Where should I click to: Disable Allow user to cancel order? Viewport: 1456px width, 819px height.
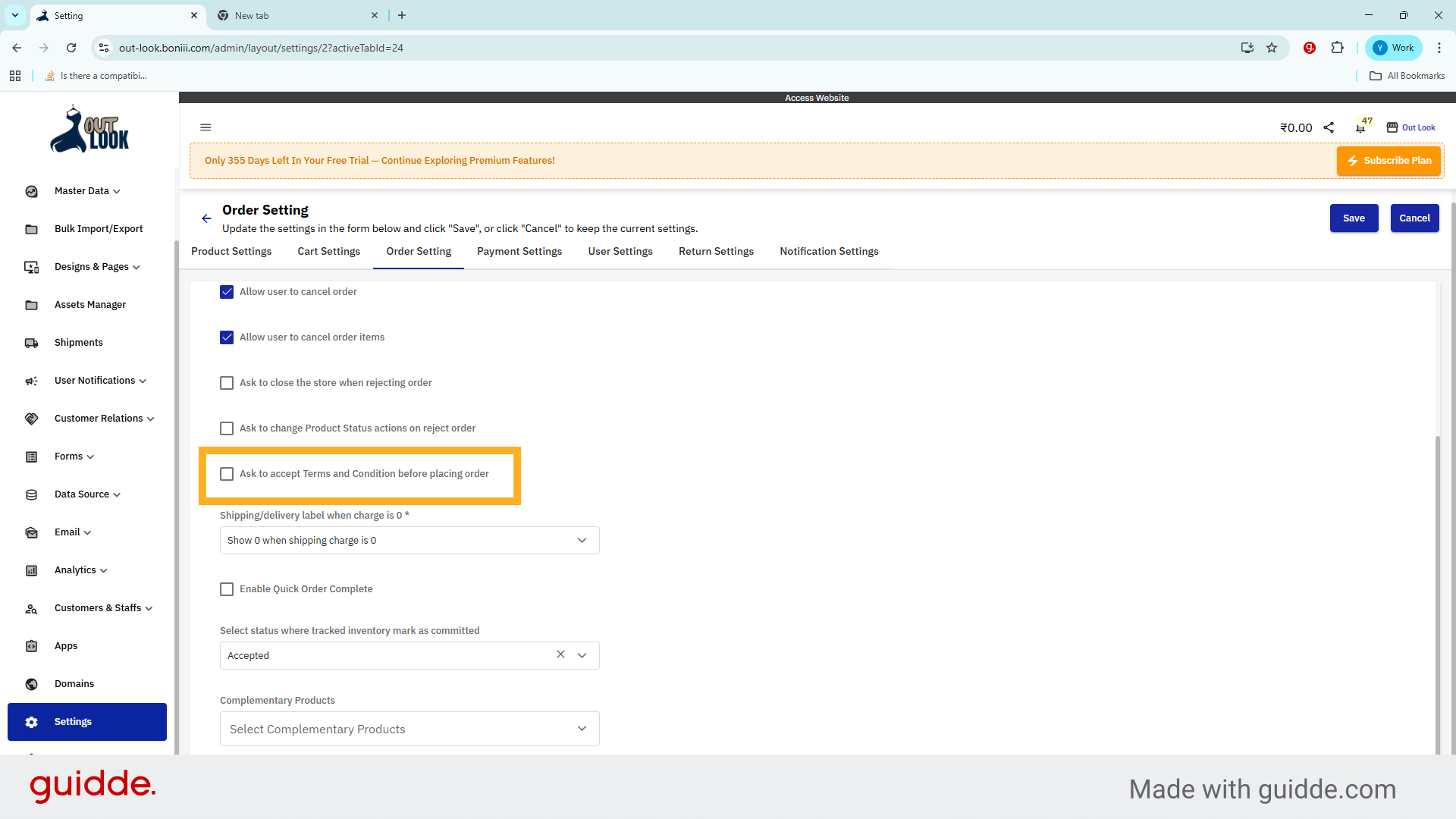[x=226, y=291]
